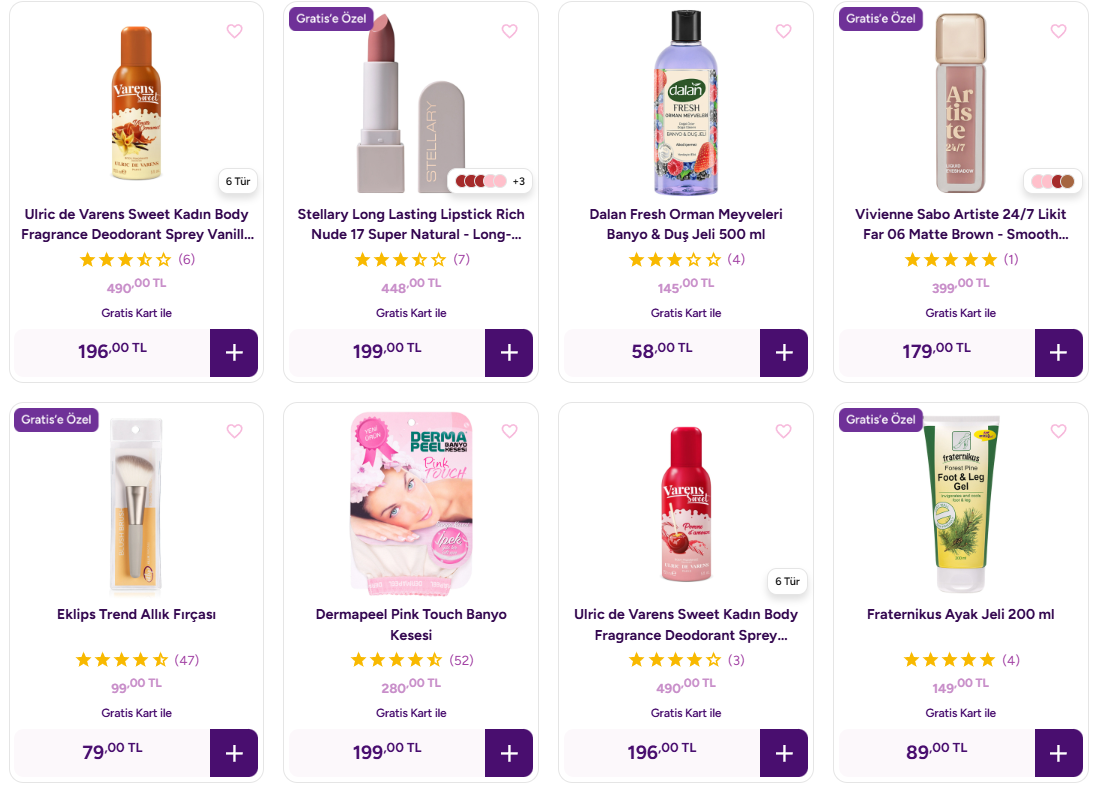Add Dermapeel Pink Touch to cart
Viewport: 1105px width, 808px height.
pyautogui.click(x=508, y=753)
